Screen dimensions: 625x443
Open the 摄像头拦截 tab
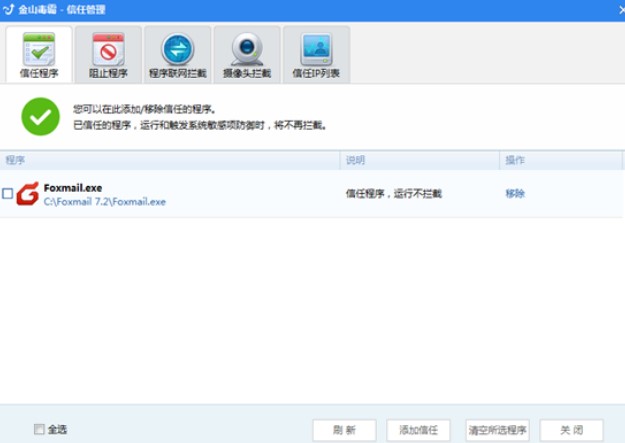(x=246, y=54)
